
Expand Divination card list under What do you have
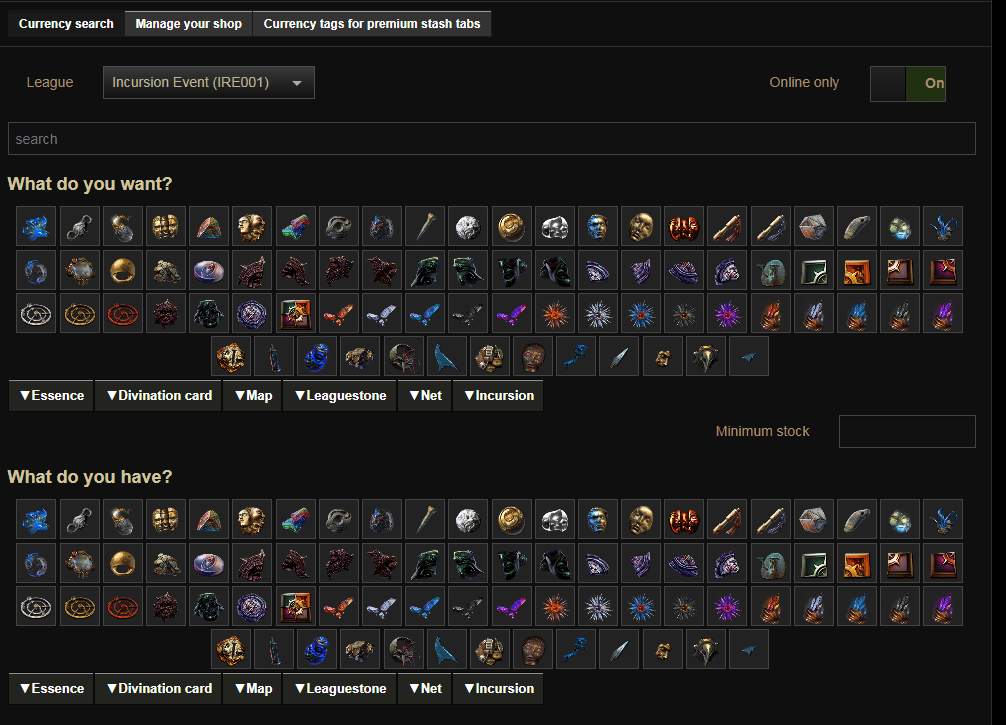(158, 688)
